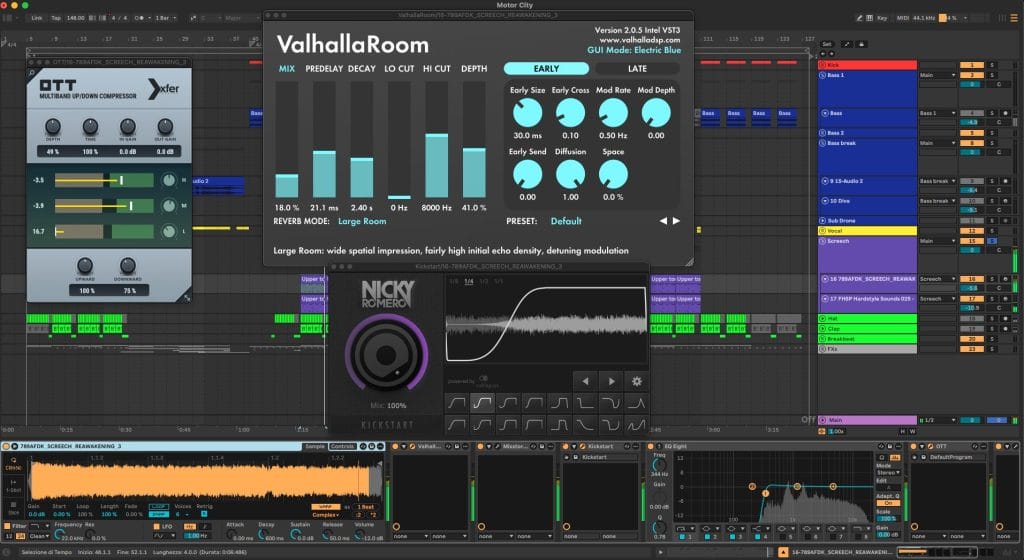Click the Diffusion knob in ValhallaRoom
The image size is (1024, 560).
coord(570,174)
